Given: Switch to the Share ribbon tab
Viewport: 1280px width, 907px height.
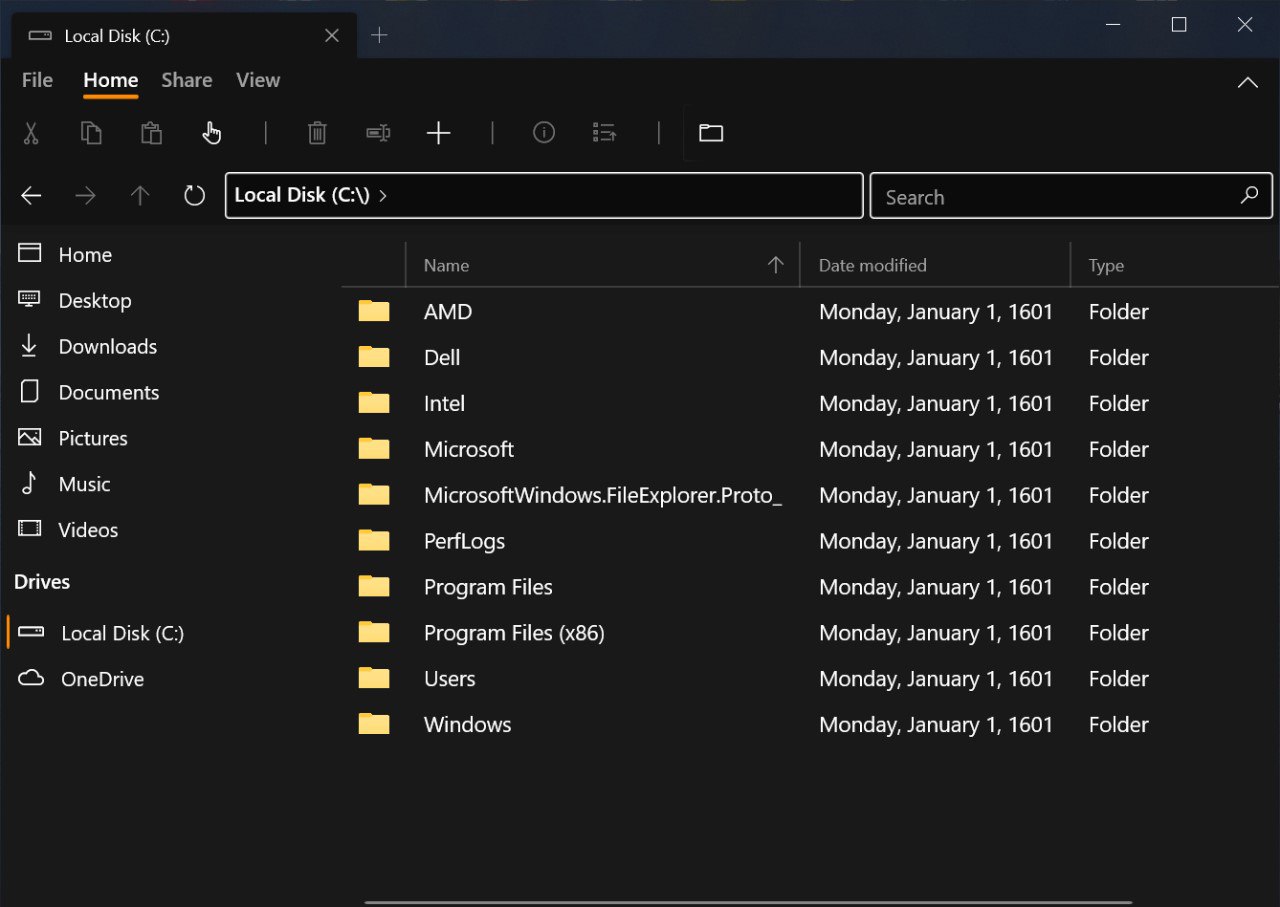Looking at the screenshot, I should [x=187, y=80].
